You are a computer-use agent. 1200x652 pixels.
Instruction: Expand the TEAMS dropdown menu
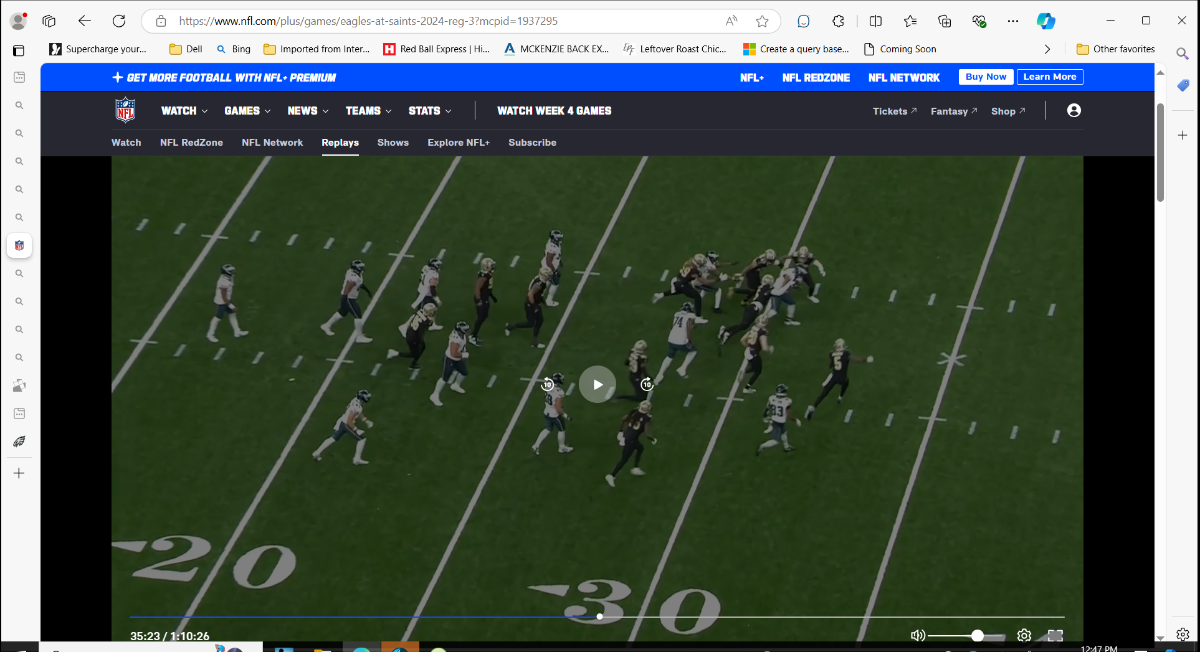(x=368, y=111)
